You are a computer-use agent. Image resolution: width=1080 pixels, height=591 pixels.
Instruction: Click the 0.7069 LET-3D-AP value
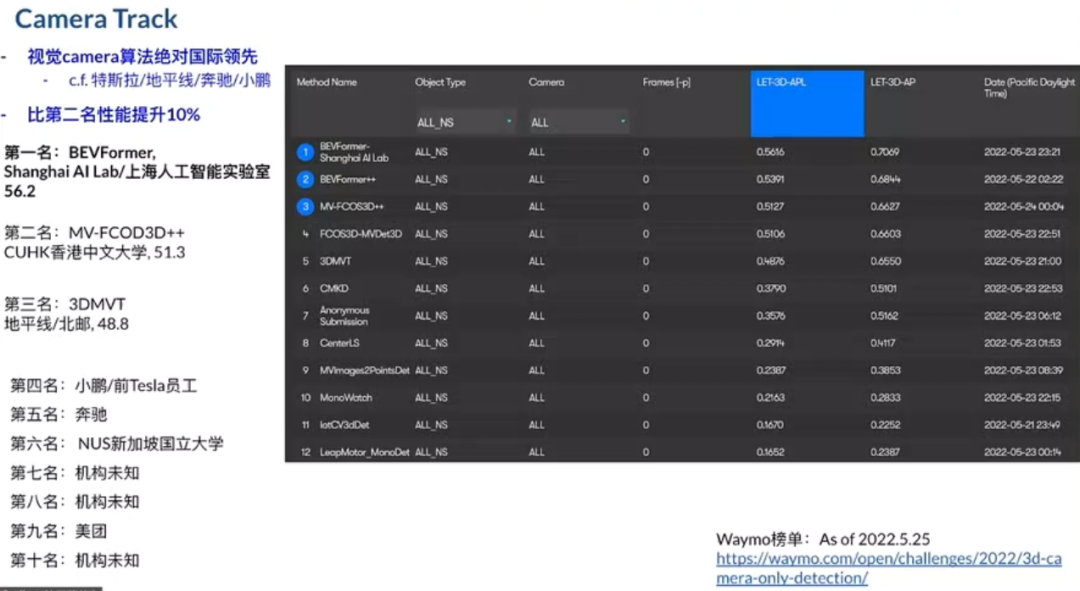click(x=884, y=152)
